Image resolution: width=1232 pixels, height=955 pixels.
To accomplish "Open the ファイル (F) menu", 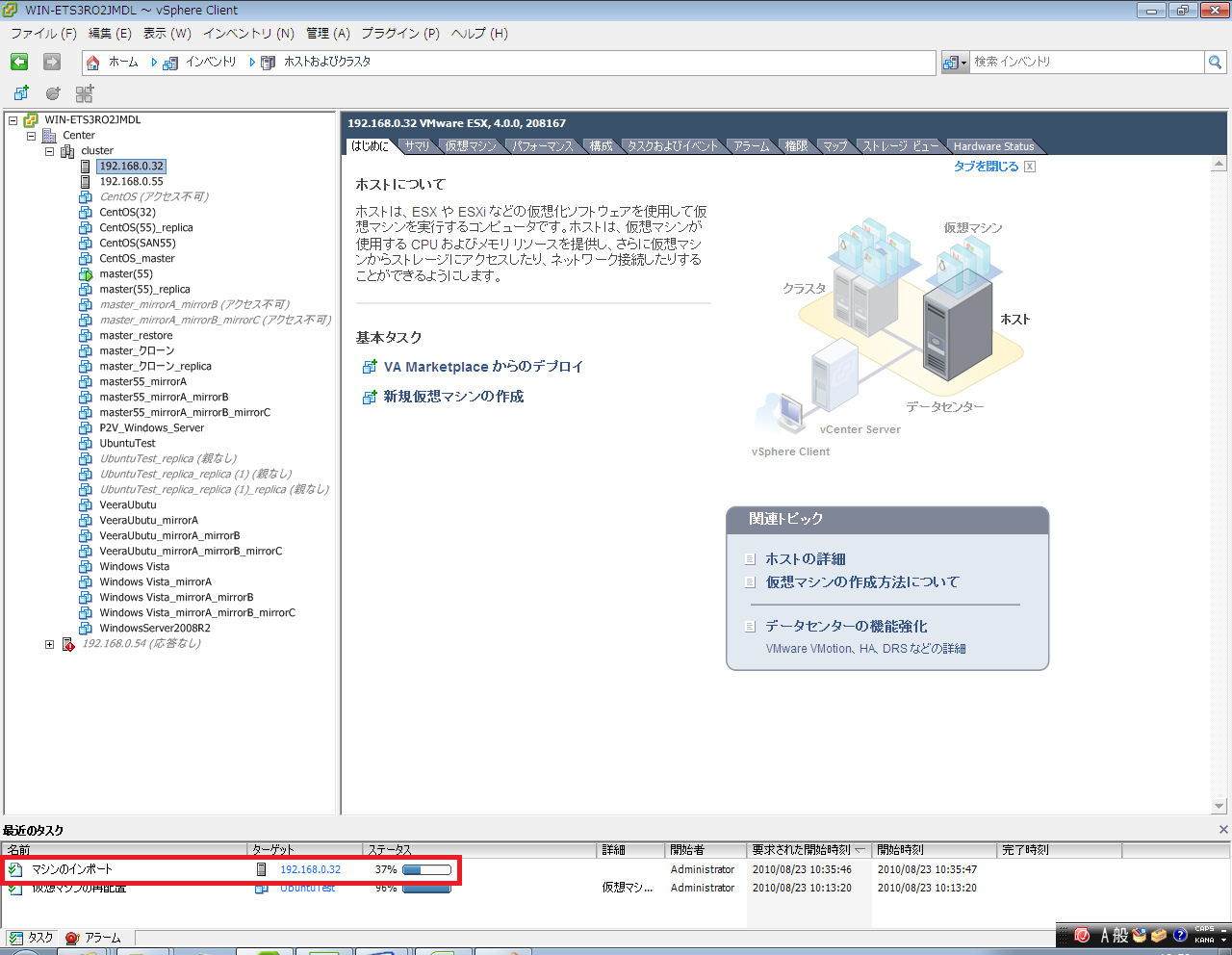I will [x=43, y=34].
